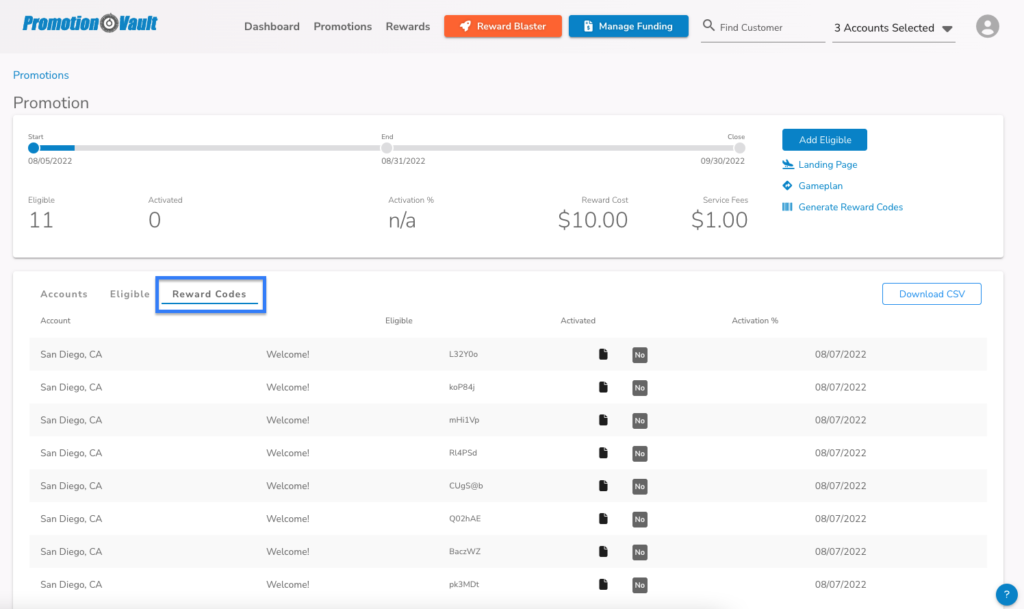Go home via the Promotion Vault logo

tap(89, 23)
